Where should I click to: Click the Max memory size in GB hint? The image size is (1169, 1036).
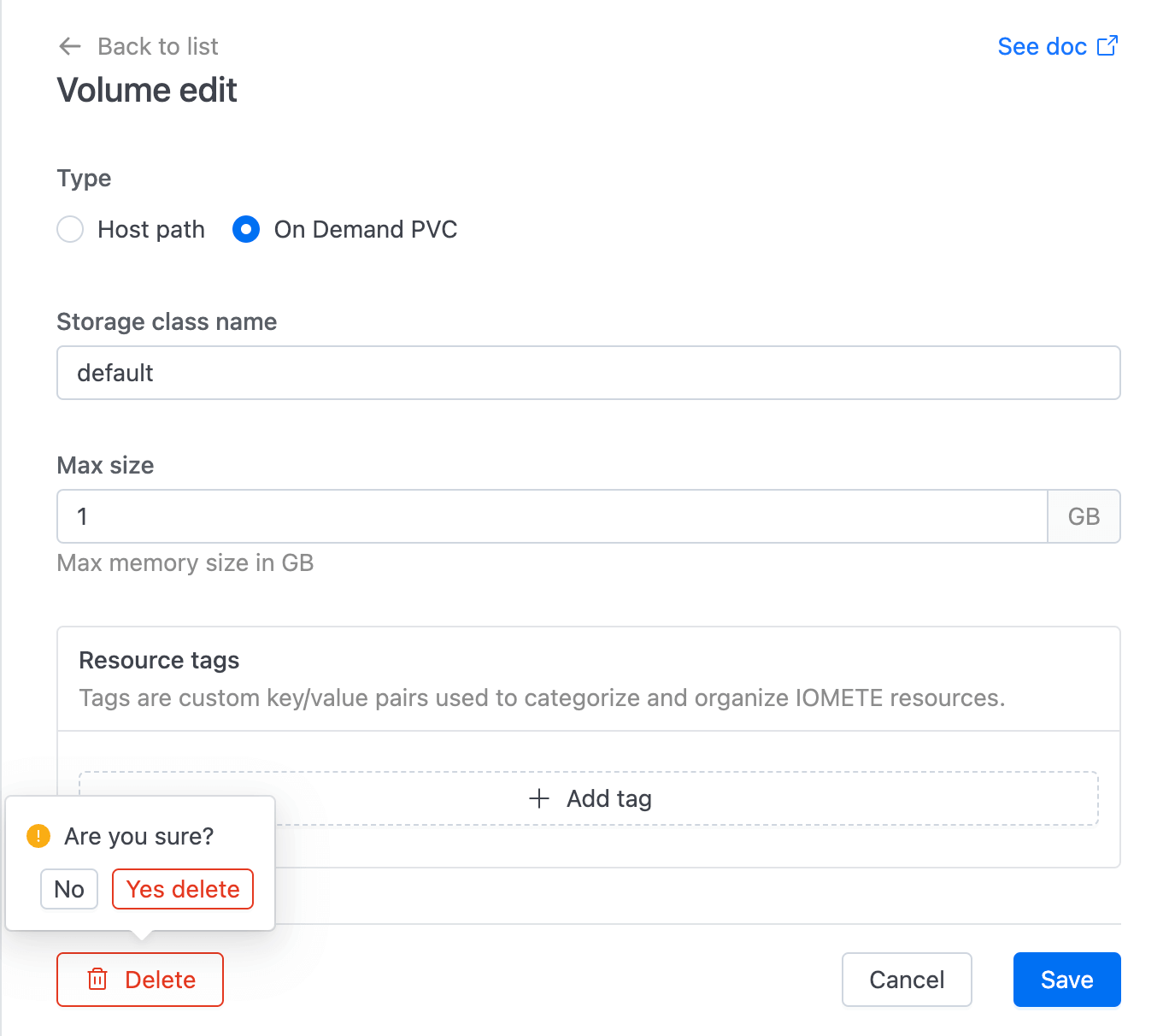coord(185,562)
